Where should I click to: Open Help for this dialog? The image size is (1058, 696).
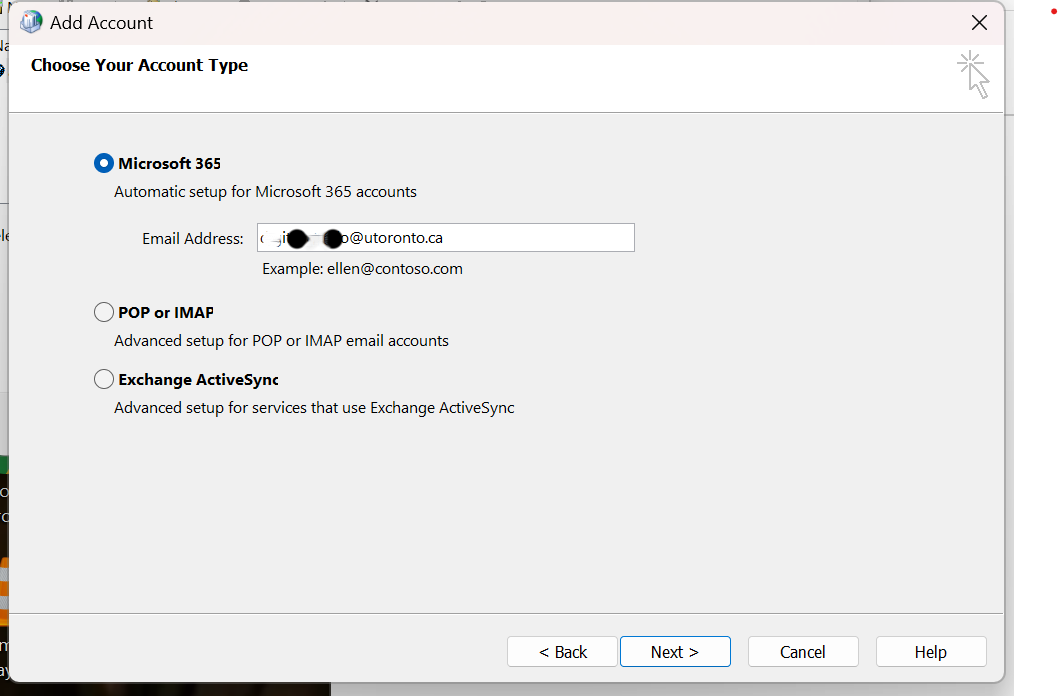930,652
